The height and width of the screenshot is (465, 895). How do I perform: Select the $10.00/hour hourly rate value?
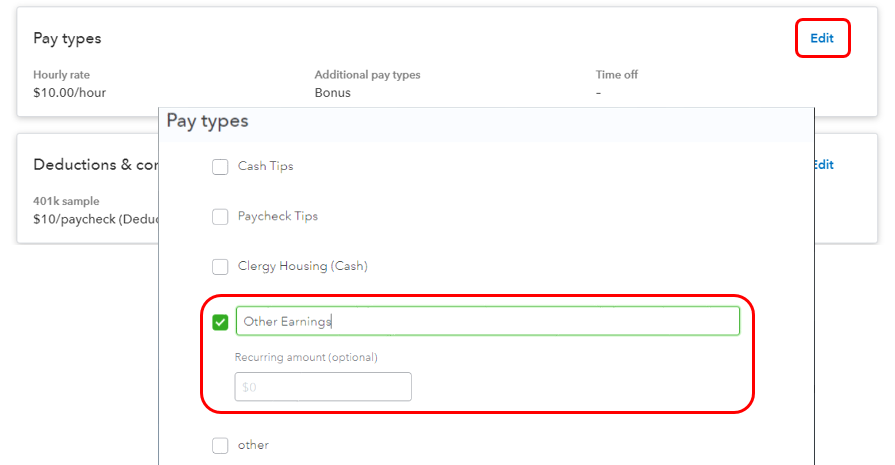pyautogui.click(x=69, y=93)
